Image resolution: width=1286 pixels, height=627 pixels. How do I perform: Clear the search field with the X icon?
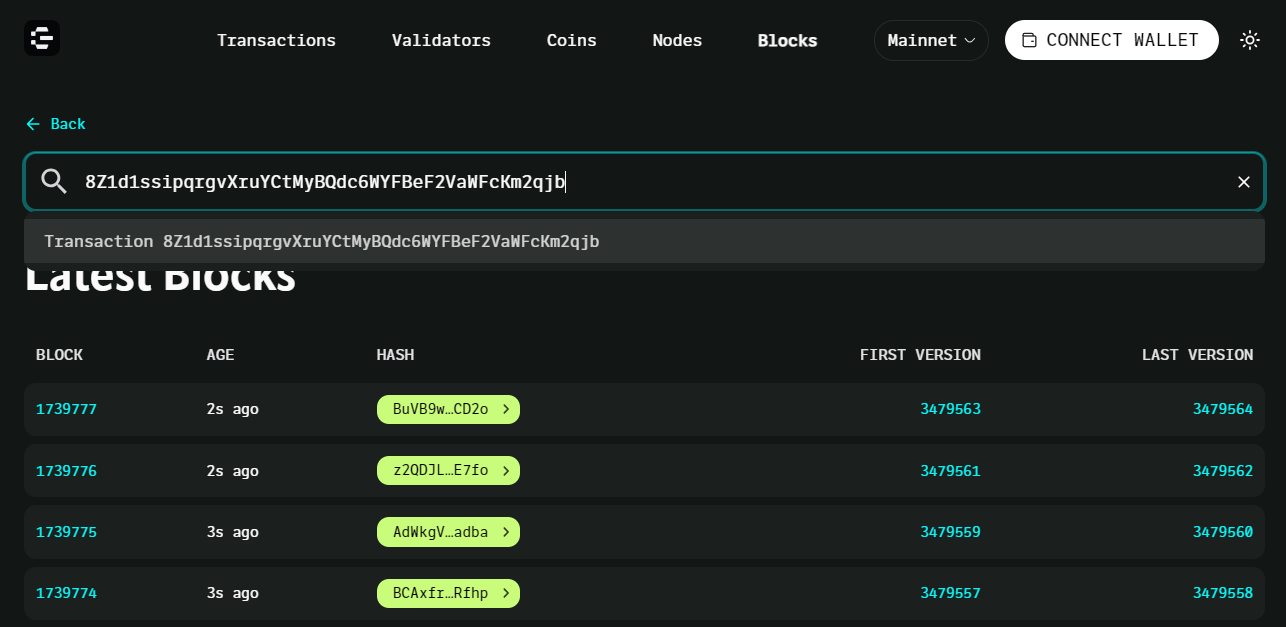tap(1244, 182)
